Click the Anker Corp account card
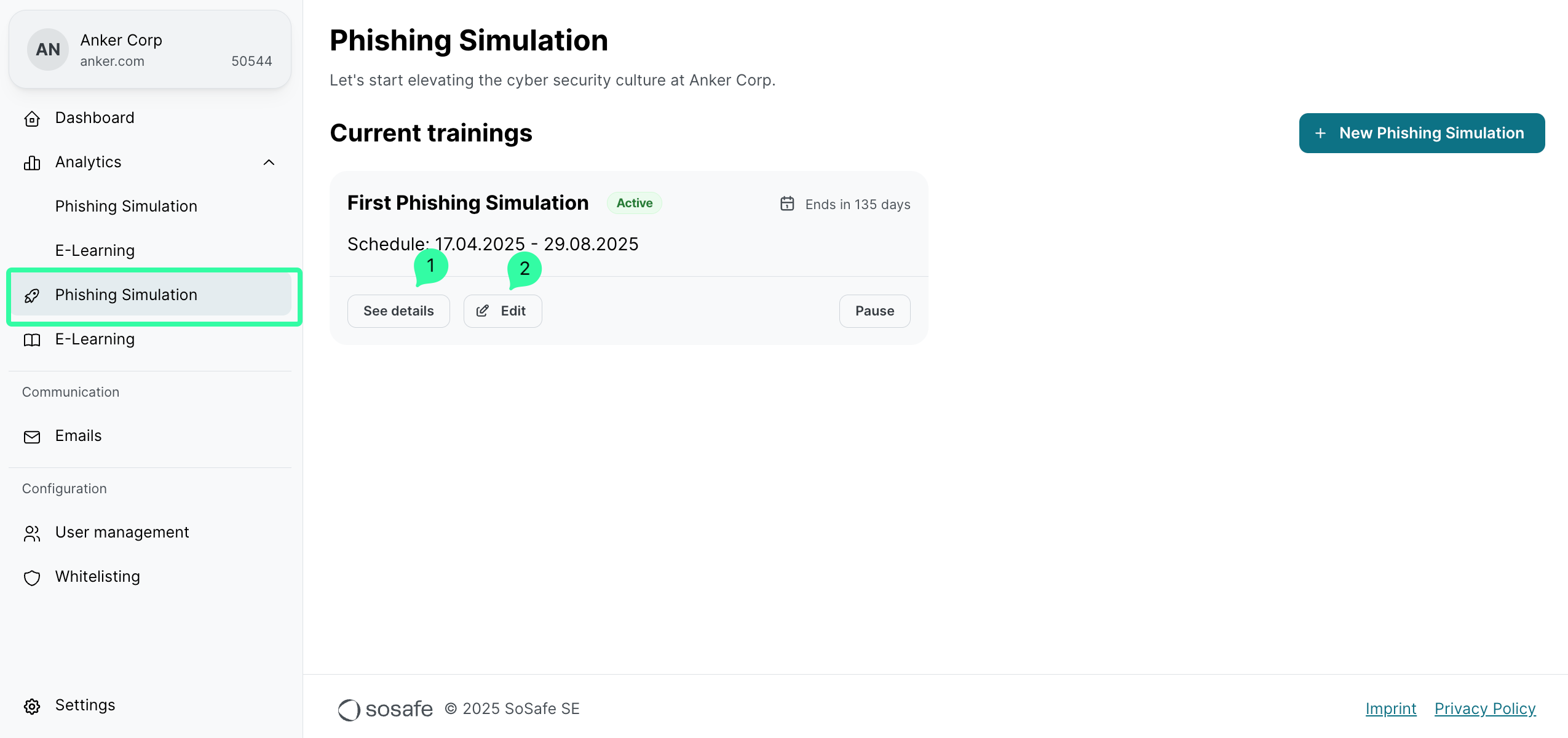Screen dimensions: 1568x738 coord(150,50)
